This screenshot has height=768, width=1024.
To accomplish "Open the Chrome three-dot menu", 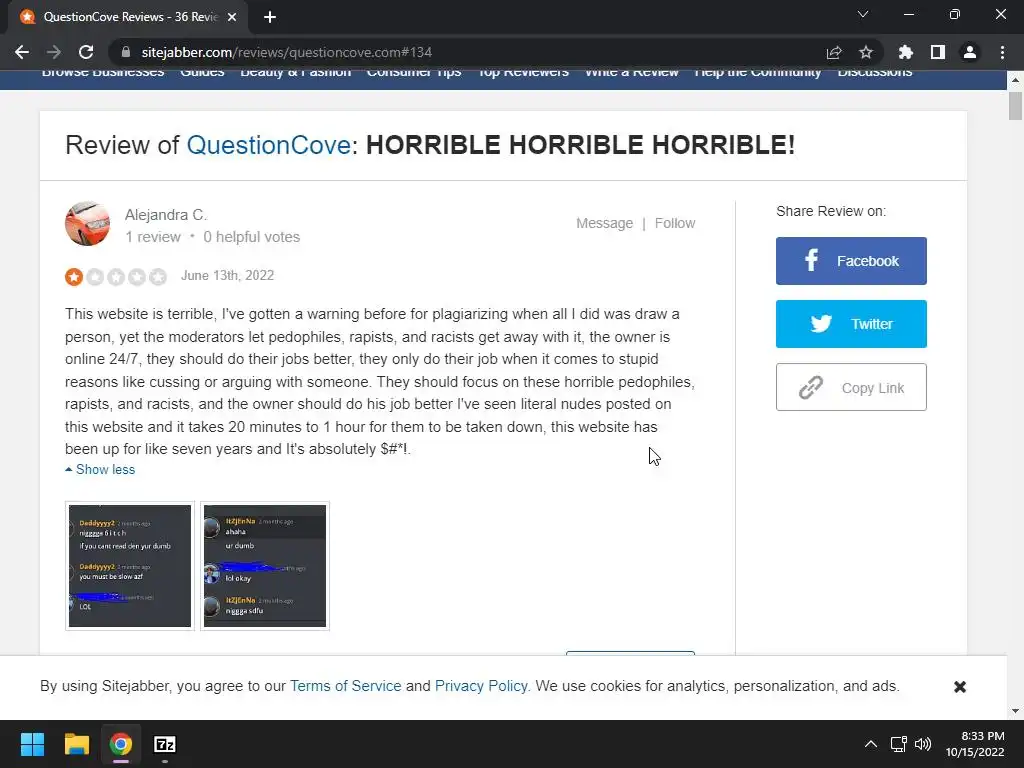I will tap(1002, 52).
